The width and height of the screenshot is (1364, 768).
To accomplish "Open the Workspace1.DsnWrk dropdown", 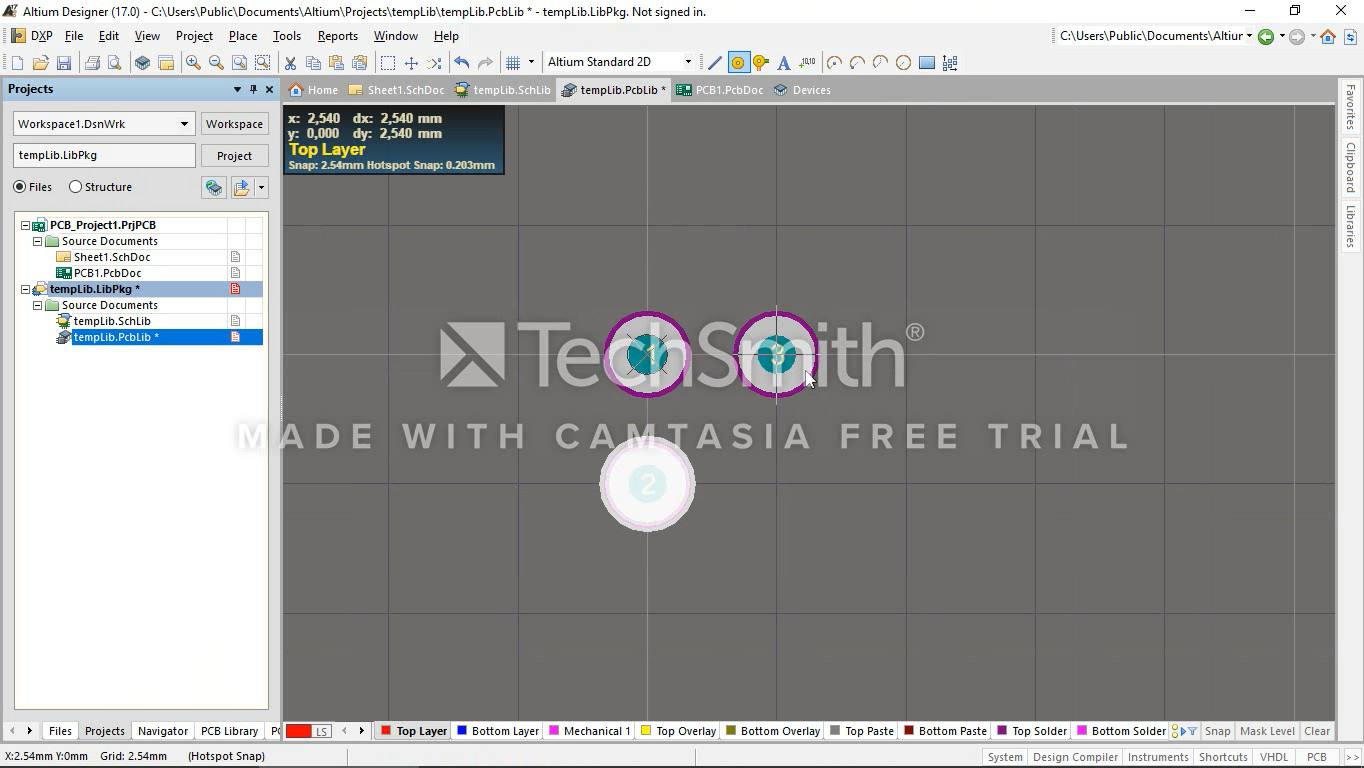I will coord(184,124).
